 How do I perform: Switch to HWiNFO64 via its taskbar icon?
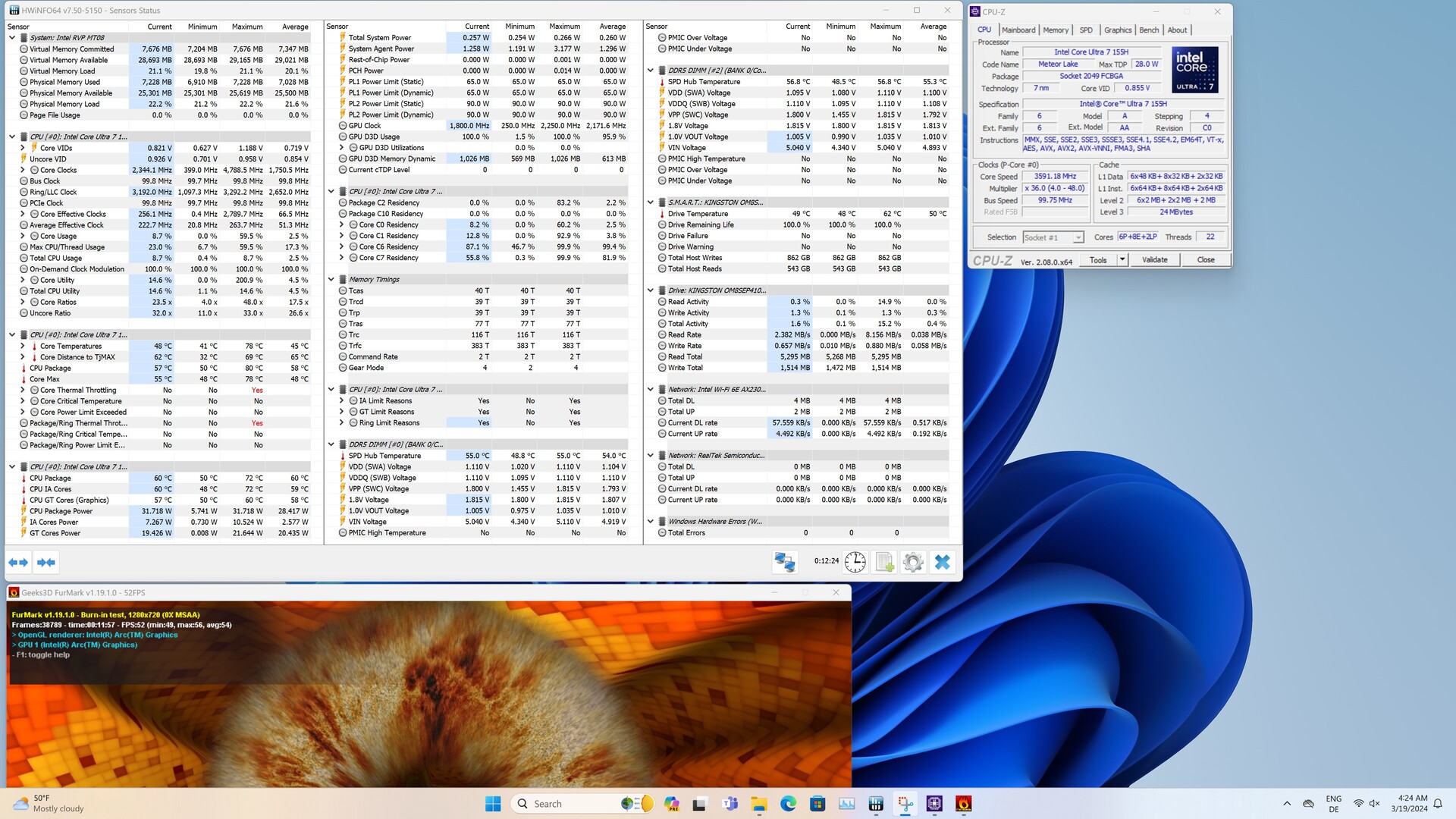(x=876, y=804)
